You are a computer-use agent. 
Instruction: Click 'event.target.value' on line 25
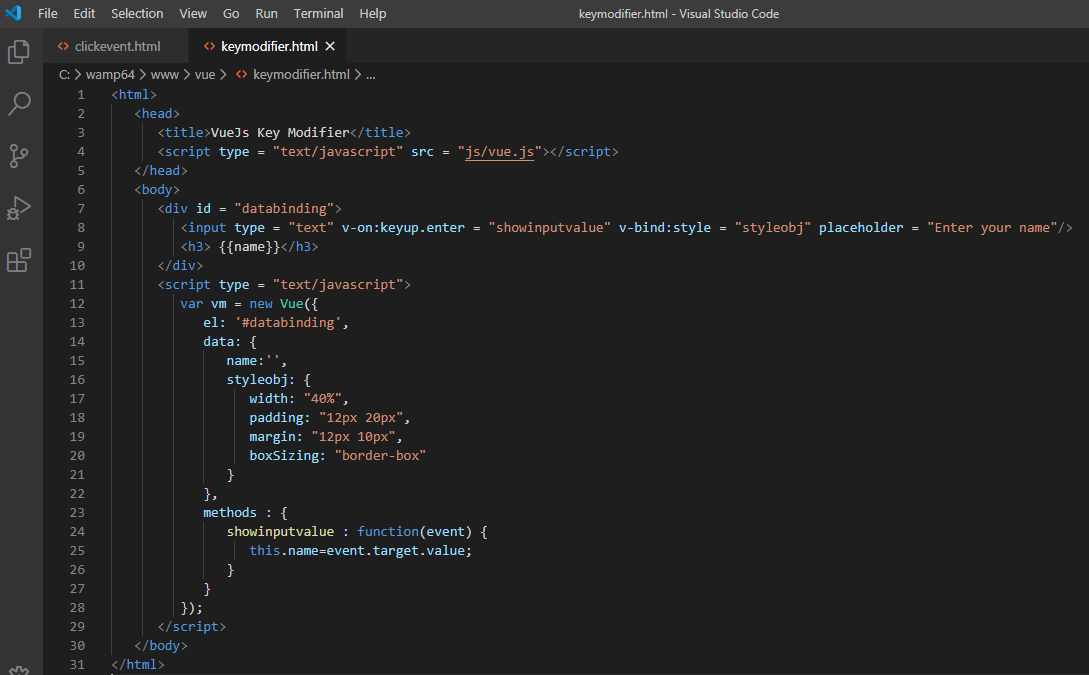(395, 550)
